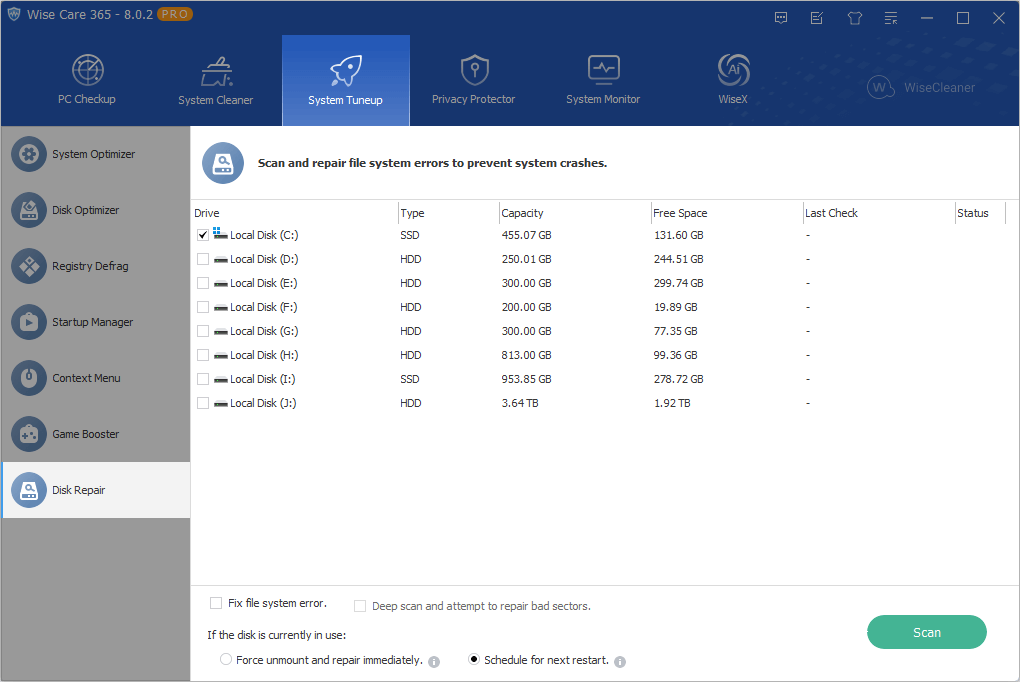
Task: Check the Local Disk (F:) checkbox
Action: [x=203, y=307]
